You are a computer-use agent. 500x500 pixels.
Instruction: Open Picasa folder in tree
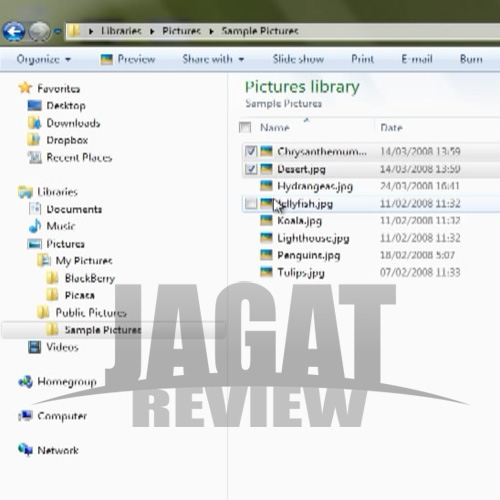(80, 295)
